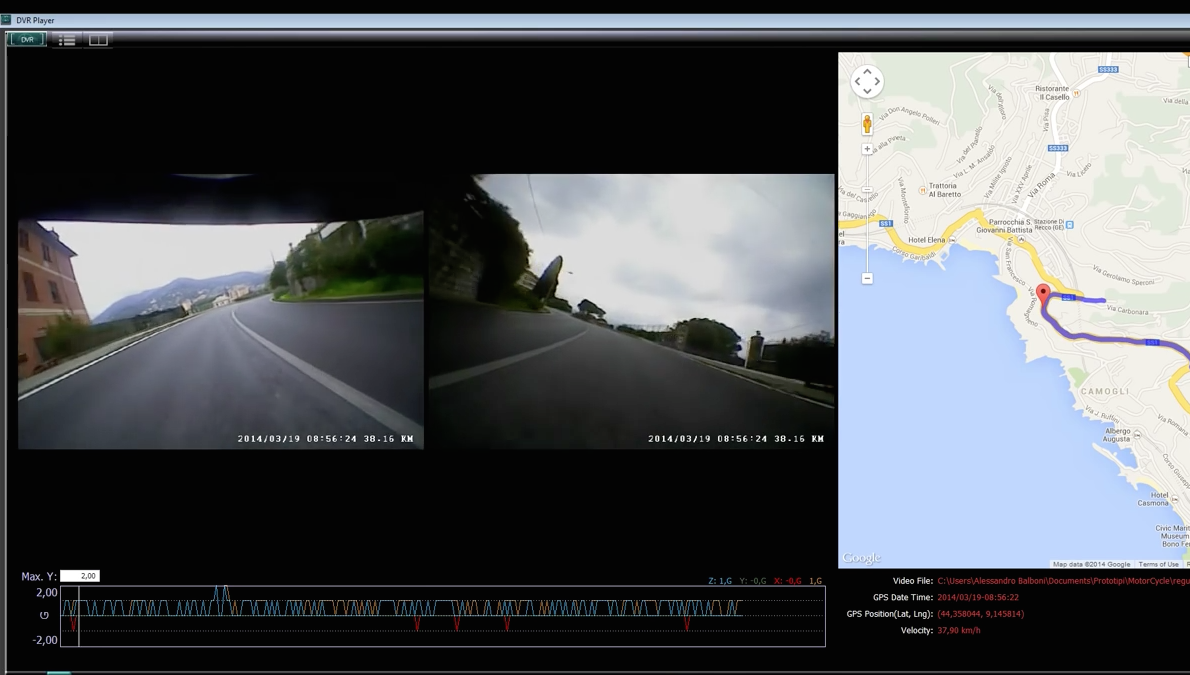
Task: Click the Hotel Elena map marker
Action: [x=951, y=240]
